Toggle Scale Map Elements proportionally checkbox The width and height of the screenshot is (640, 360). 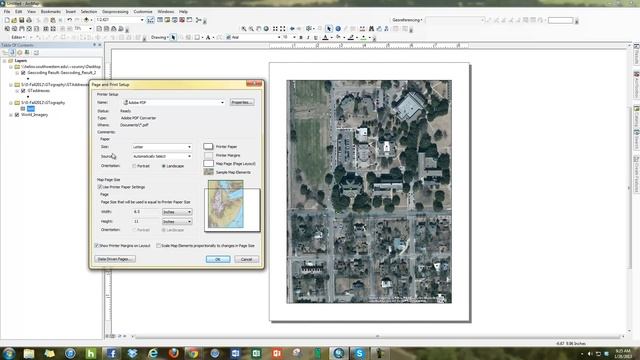tap(158, 246)
